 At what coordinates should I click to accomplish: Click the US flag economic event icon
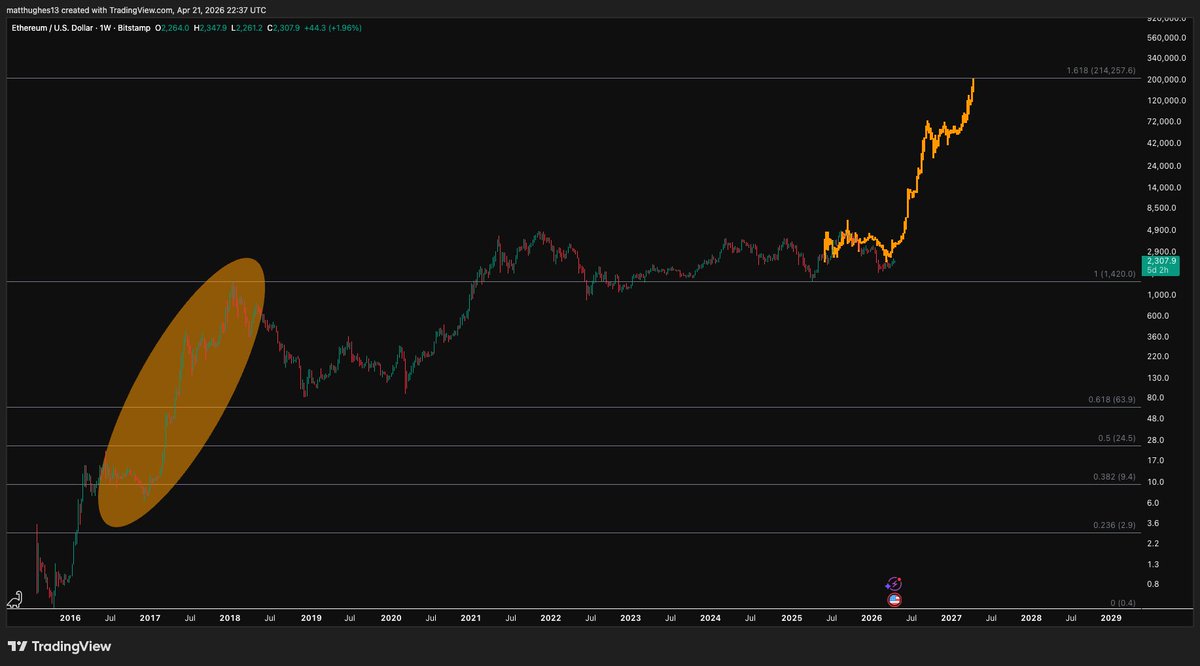coord(894,600)
